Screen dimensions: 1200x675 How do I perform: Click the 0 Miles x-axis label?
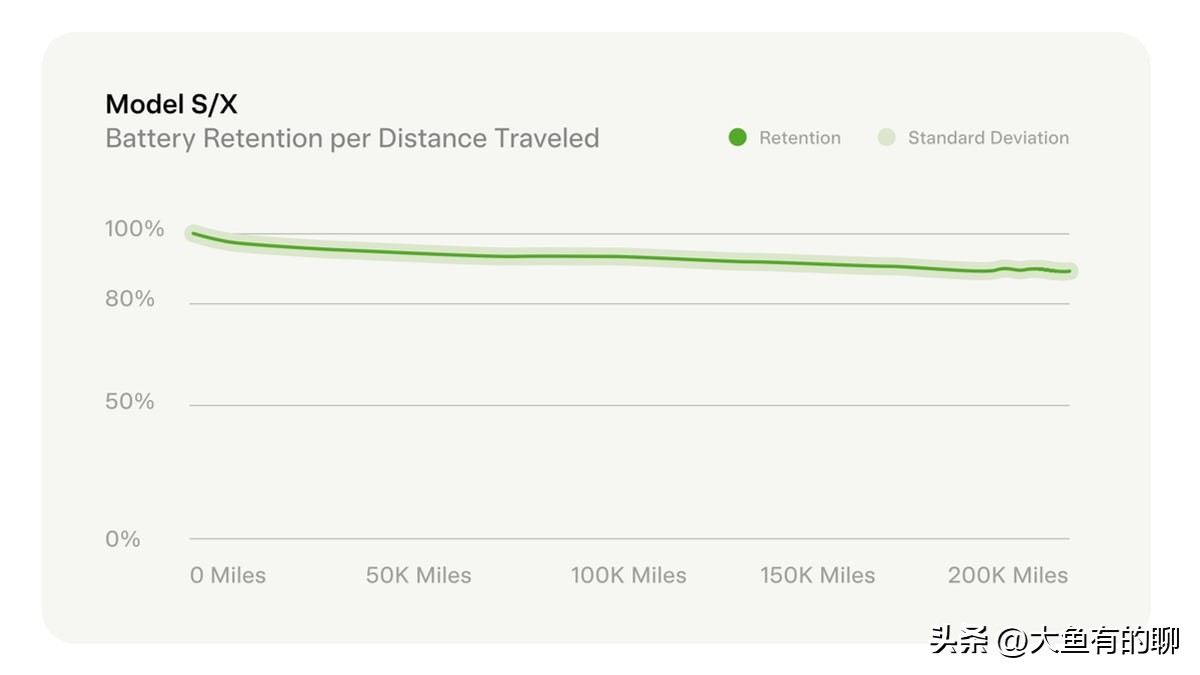tap(228, 576)
